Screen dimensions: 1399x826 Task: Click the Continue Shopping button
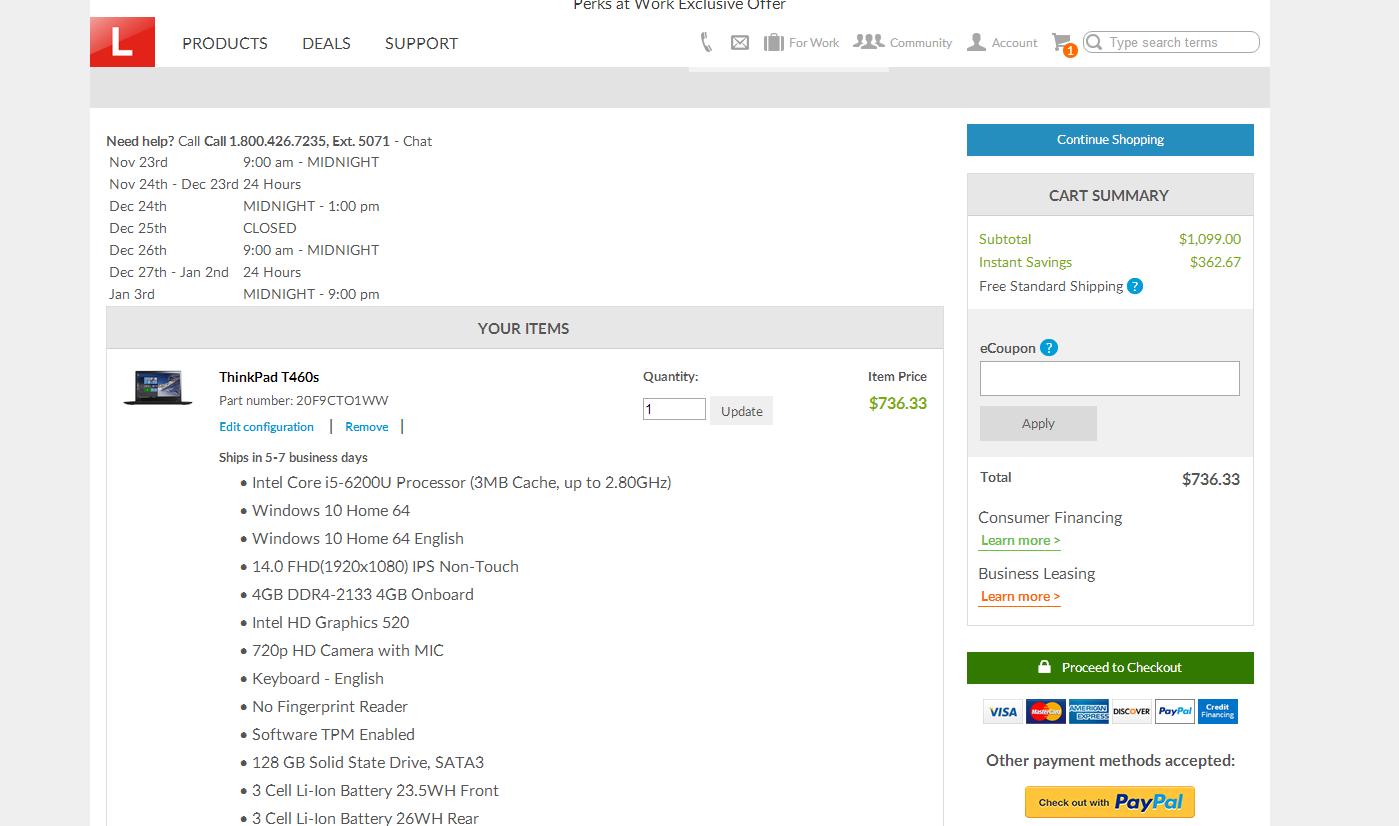[1110, 140]
